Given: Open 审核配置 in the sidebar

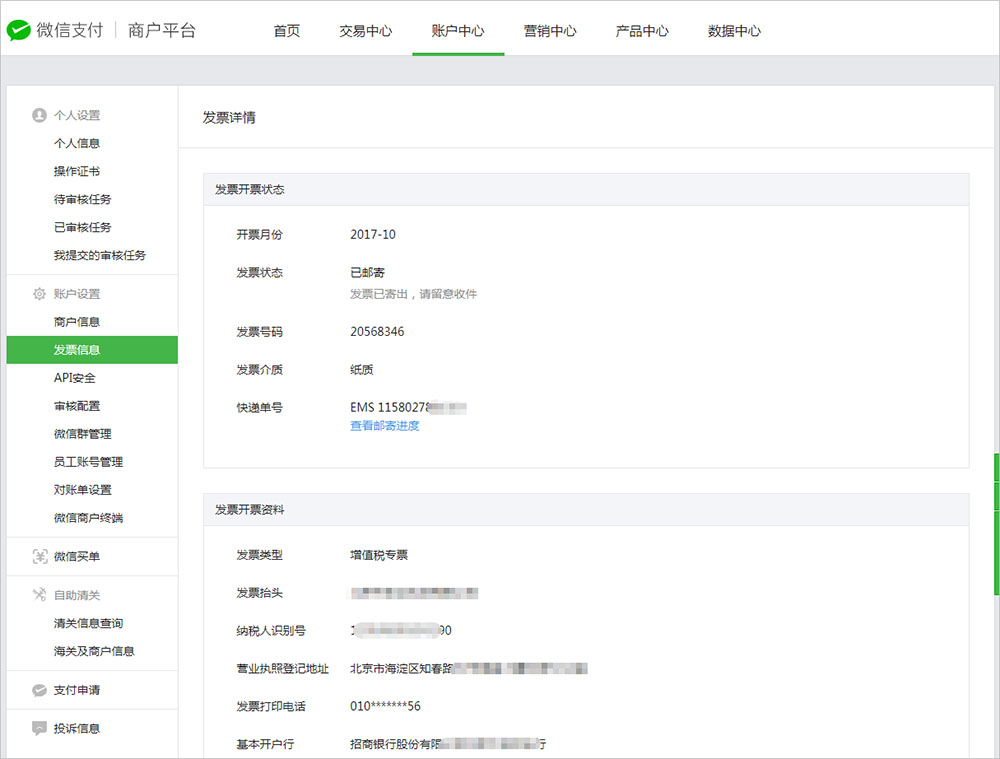Looking at the screenshot, I should coord(77,406).
